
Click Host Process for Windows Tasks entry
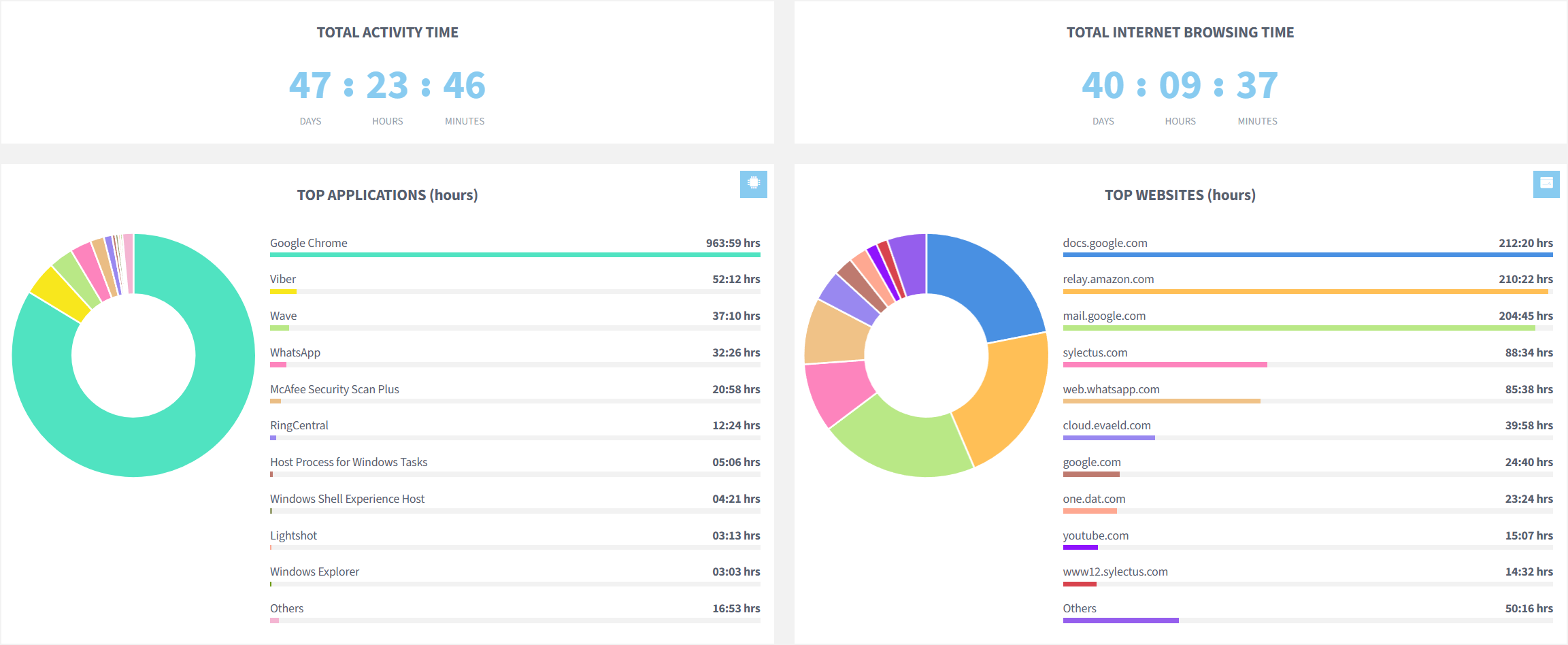(x=348, y=462)
